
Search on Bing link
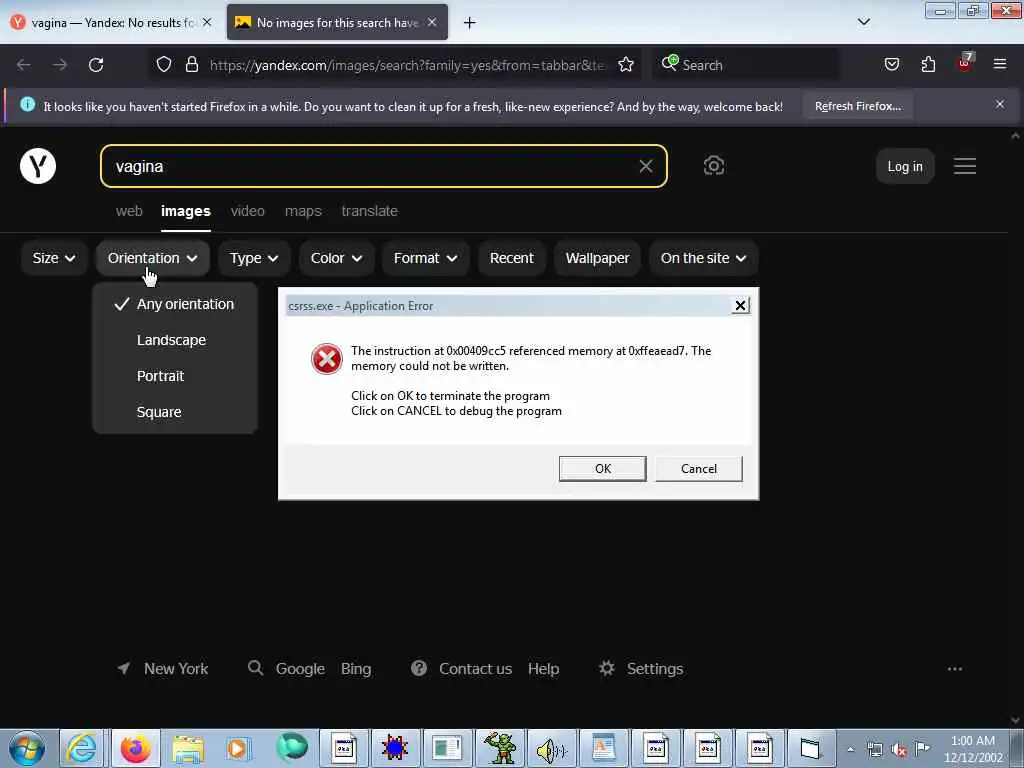point(356,669)
